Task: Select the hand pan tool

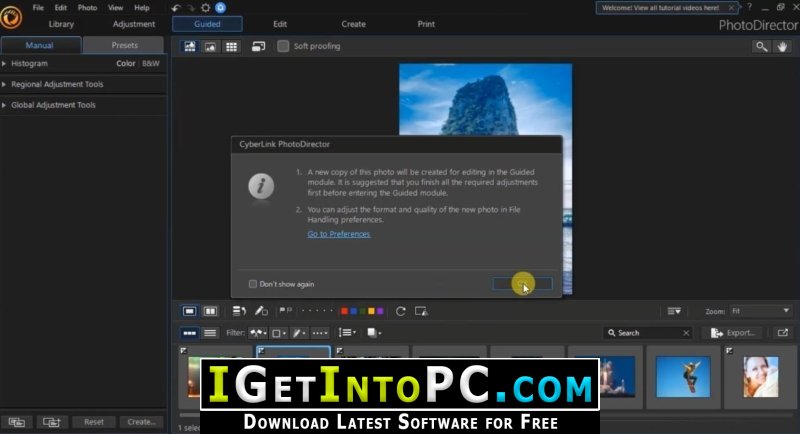Action: (x=782, y=46)
